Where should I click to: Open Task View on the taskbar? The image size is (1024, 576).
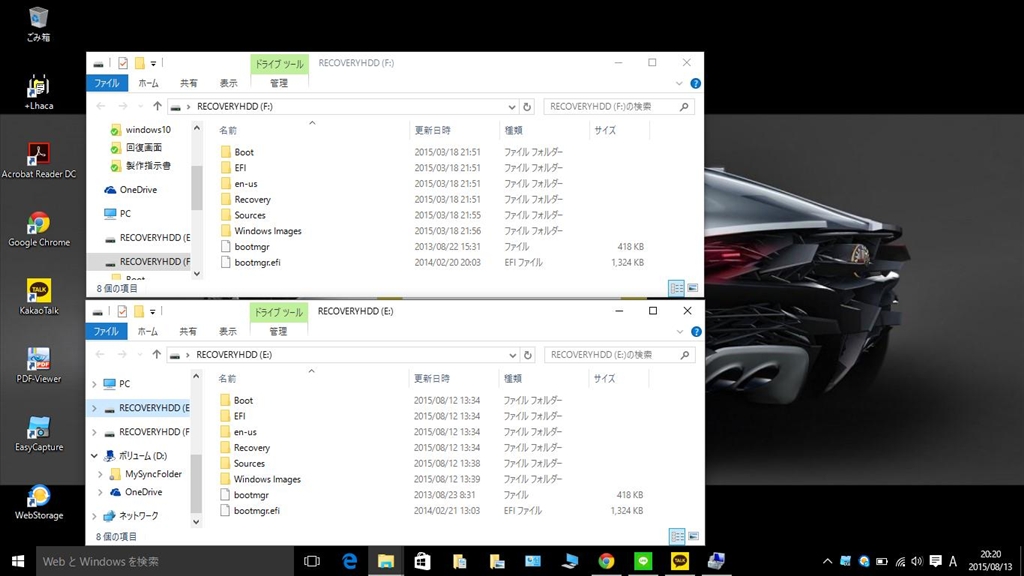[x=312, y=561]
